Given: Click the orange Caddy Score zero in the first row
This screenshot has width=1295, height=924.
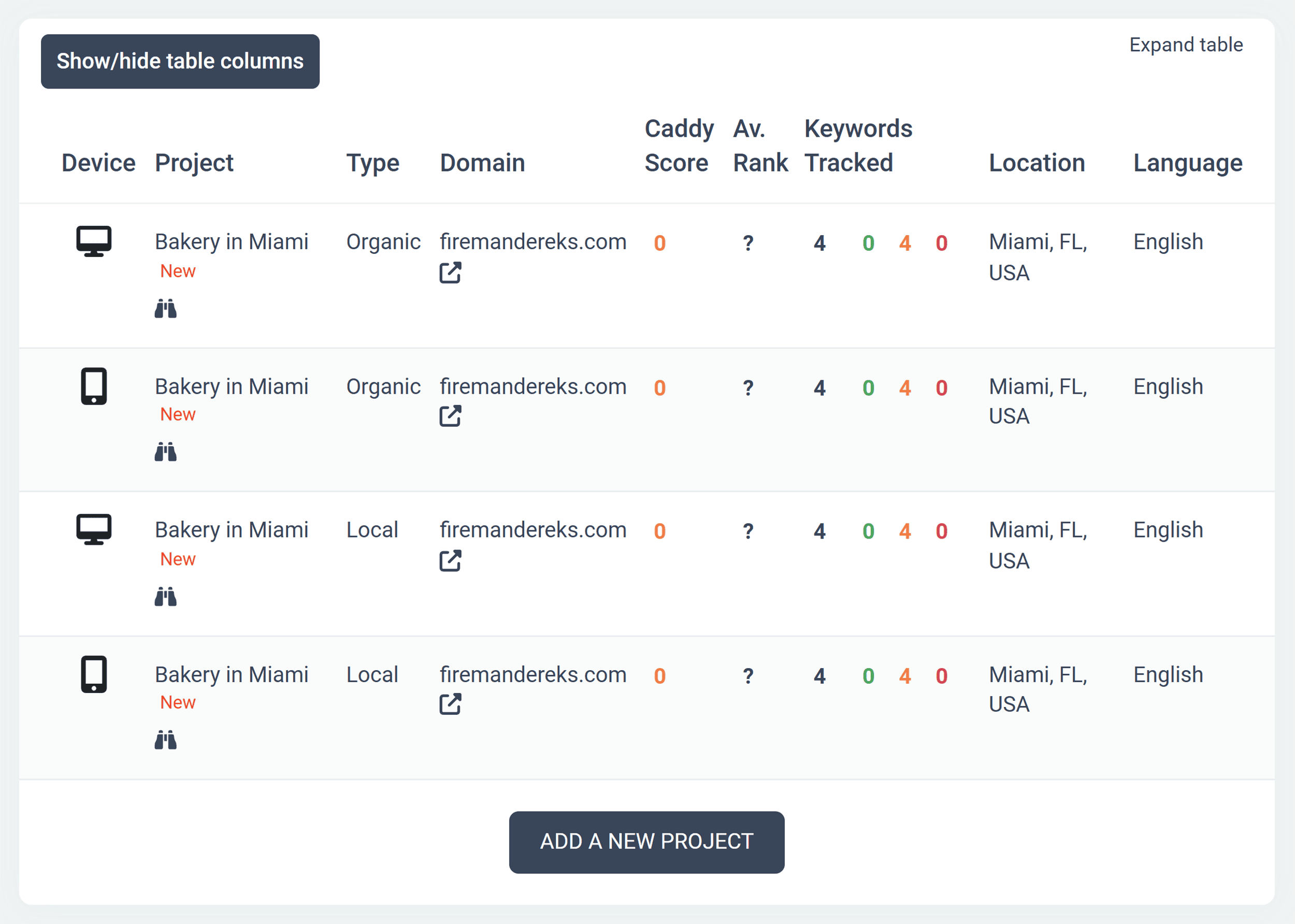Looking at the screenshot, I should click(x=659, y=242).
